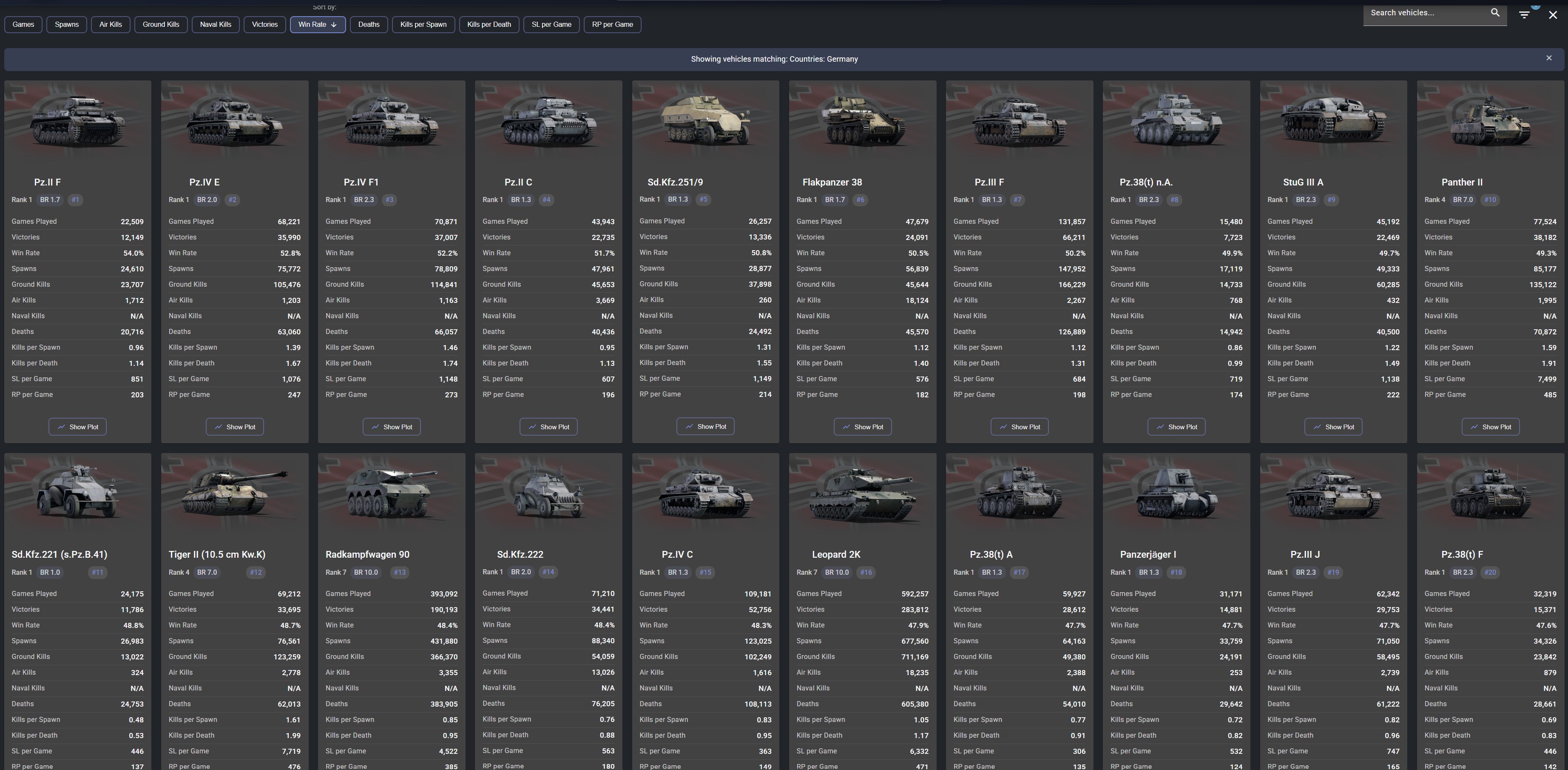Click the 54.0% win rate of Pz.II F
This screenshot has height=770, width=1568.
(x=134, y=253)
